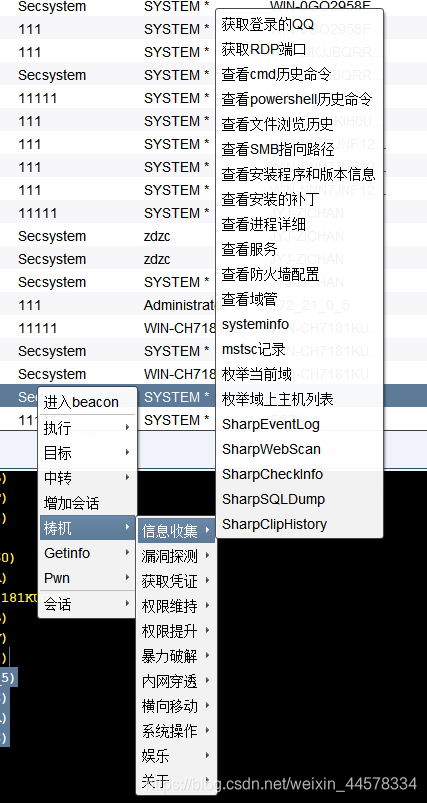Select 查看SMB指向路径 option
Screen dimensions: 427x803
point(300,149)
